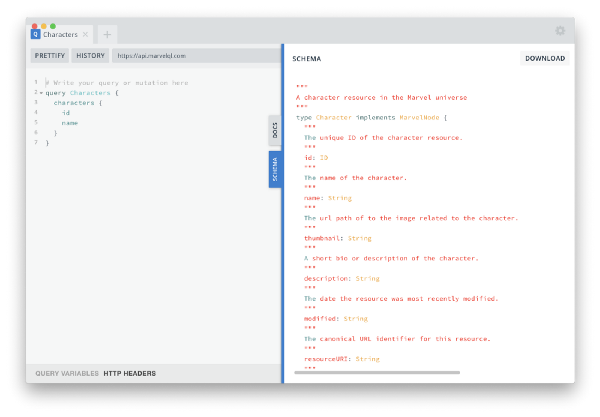Click the red close window button
This screenshot has height=417, width=600.
click(34, 26)
